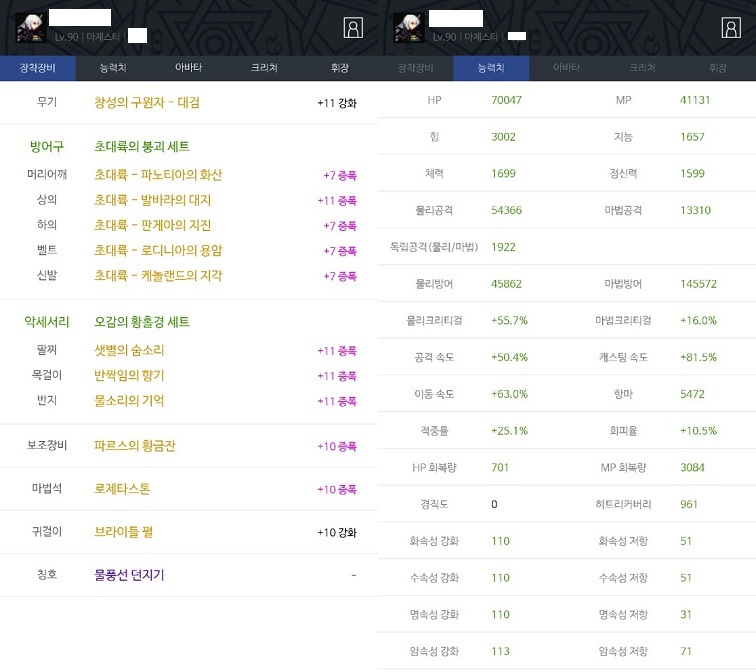Click +11 강화 value on weapon row
Image resolution: width=756 pixels, height=672 pixels.
(x=337, y=103)
